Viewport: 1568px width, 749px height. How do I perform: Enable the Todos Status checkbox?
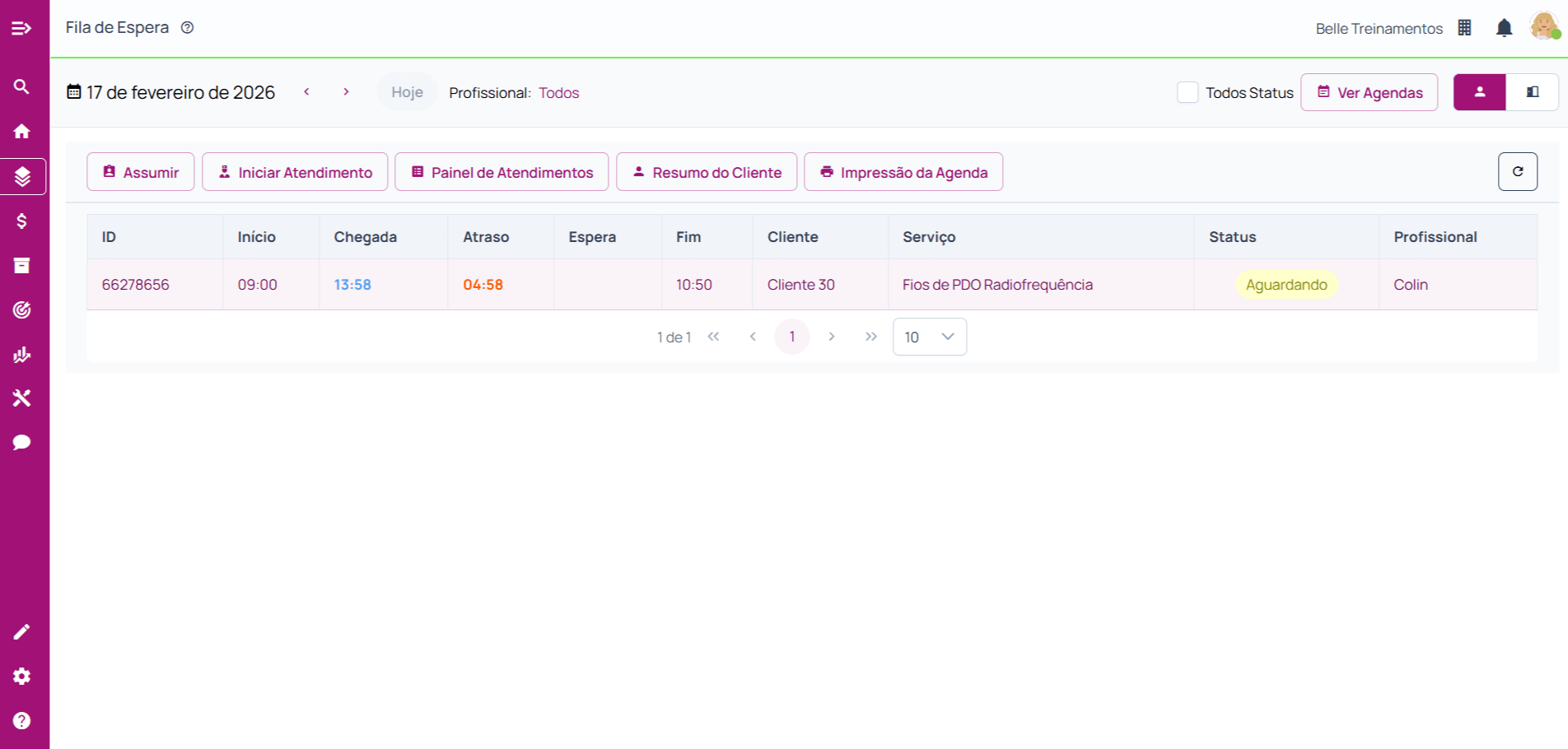click(x=1187, y=92)
